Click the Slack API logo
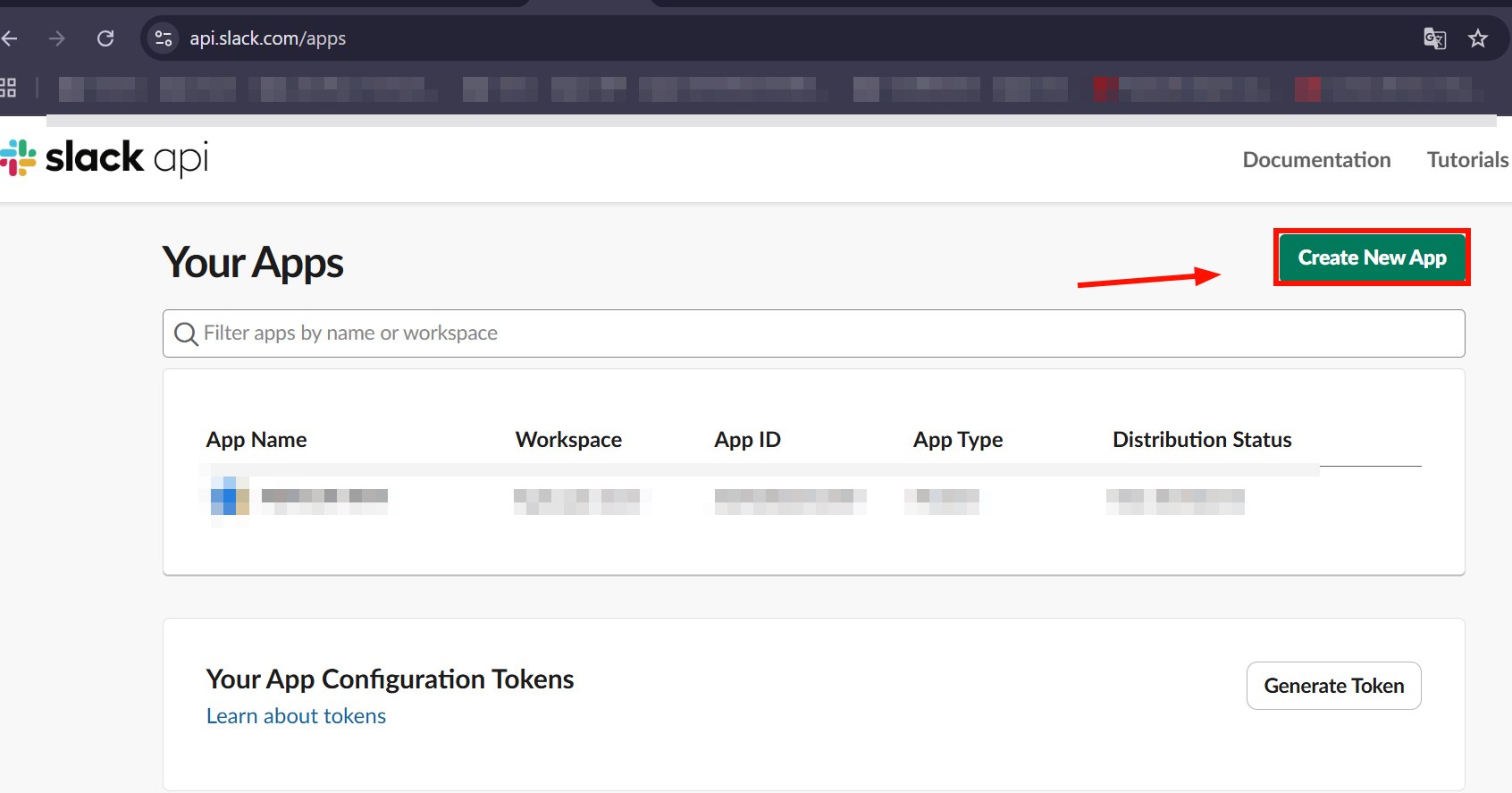Screen dimensions: 1512x793 click(105, 158)
